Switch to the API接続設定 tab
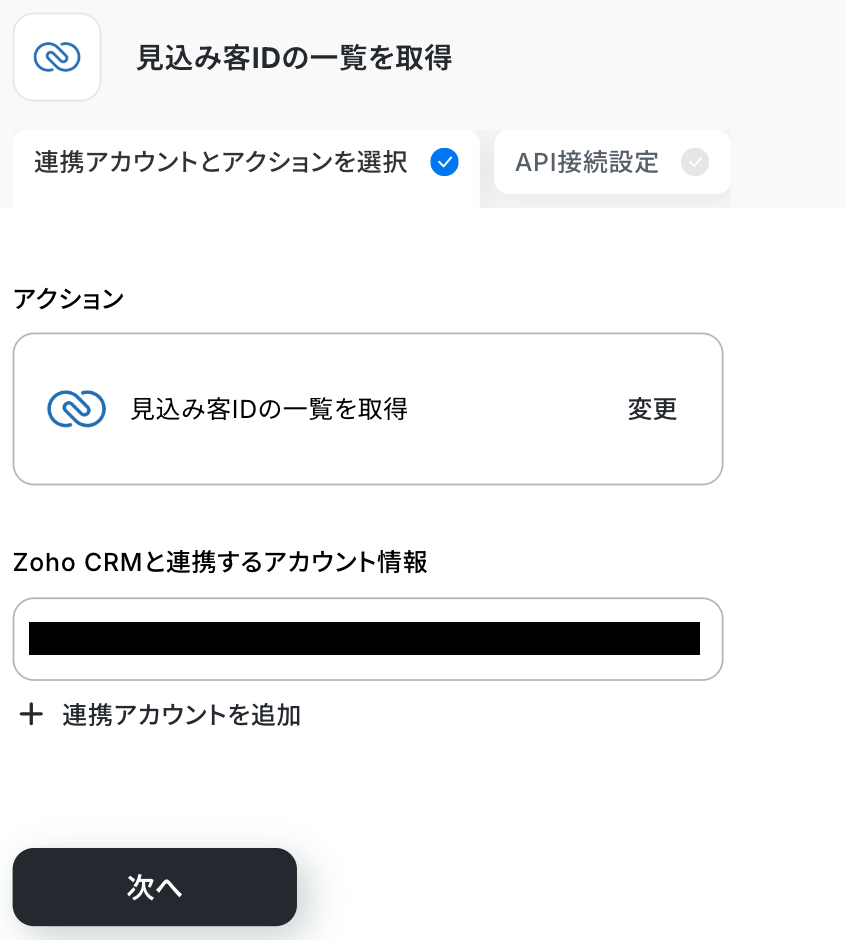Viewport: 846px width, 940px height. pos(612,162)
